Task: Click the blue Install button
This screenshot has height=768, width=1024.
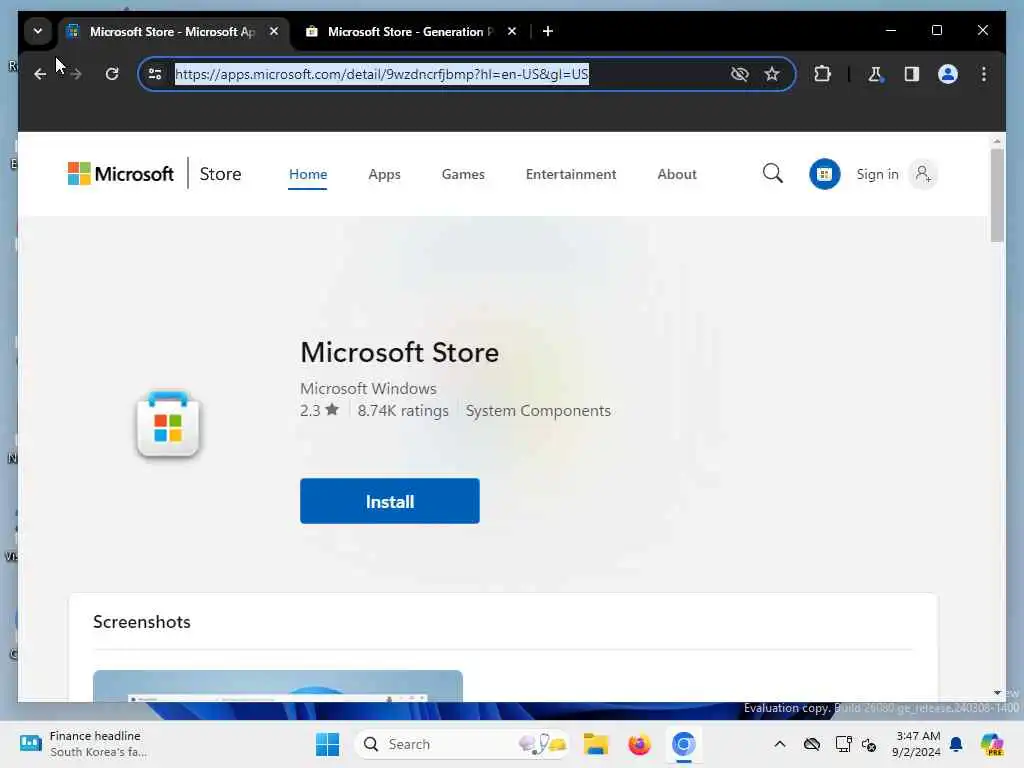Action: pos(390,501)
